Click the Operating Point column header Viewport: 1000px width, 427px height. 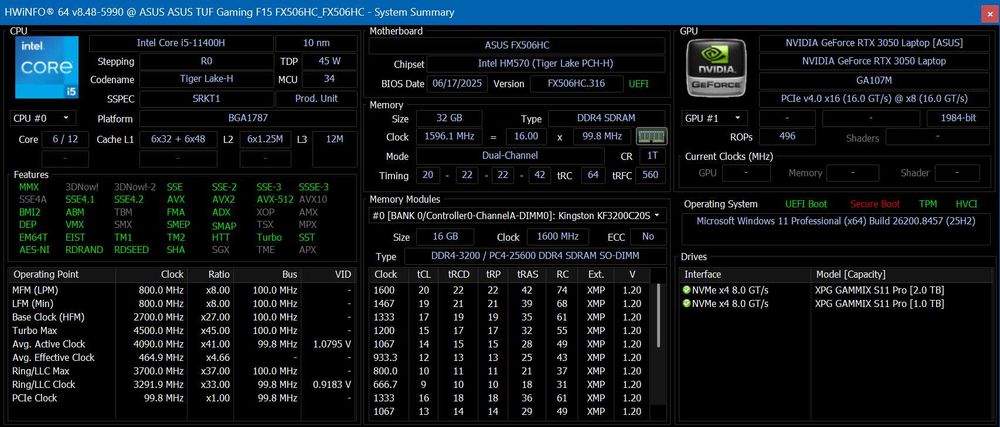(61, 274)
